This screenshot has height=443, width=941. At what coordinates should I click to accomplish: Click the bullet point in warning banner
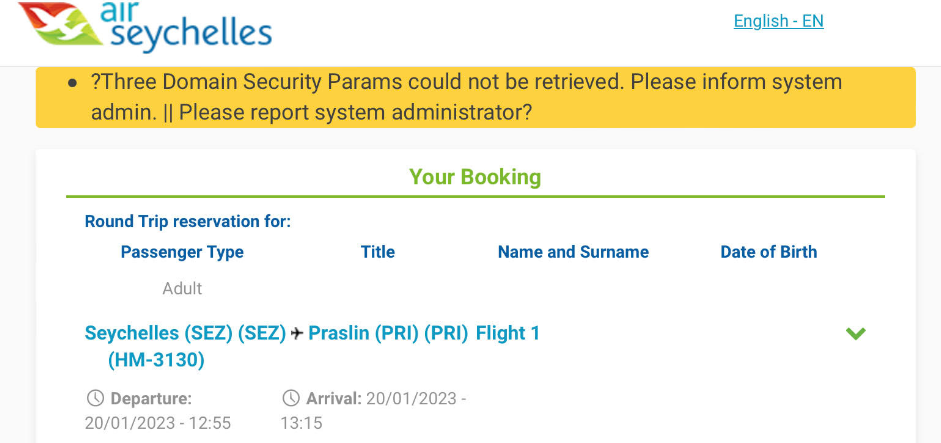(72, 83)
